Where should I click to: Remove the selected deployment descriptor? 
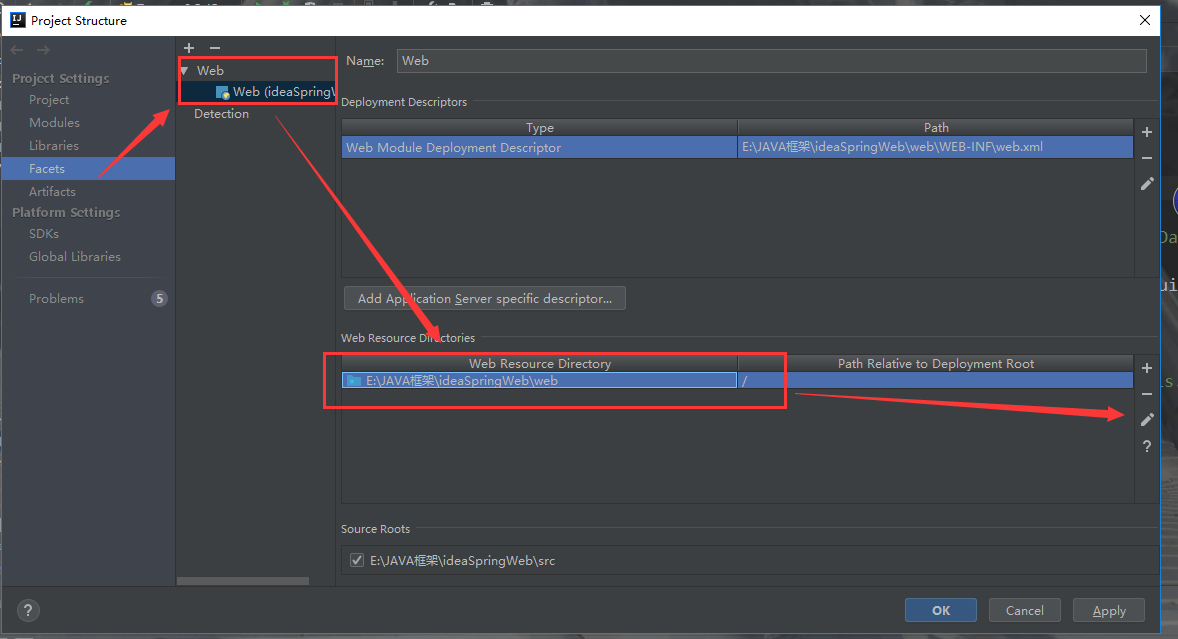click(x=1146, y=158)
